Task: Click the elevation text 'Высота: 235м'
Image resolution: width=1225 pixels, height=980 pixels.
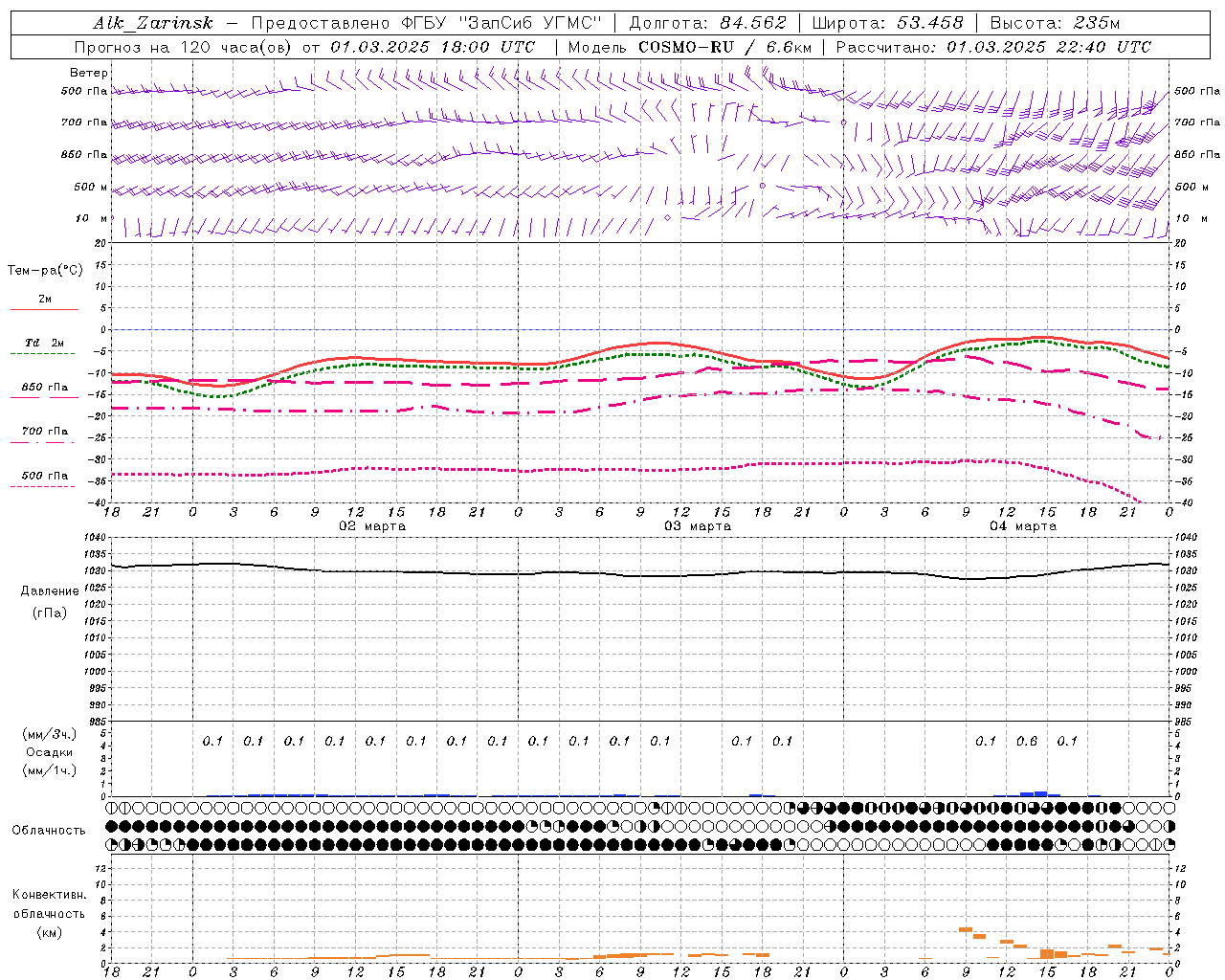Action: (1054, 23)
